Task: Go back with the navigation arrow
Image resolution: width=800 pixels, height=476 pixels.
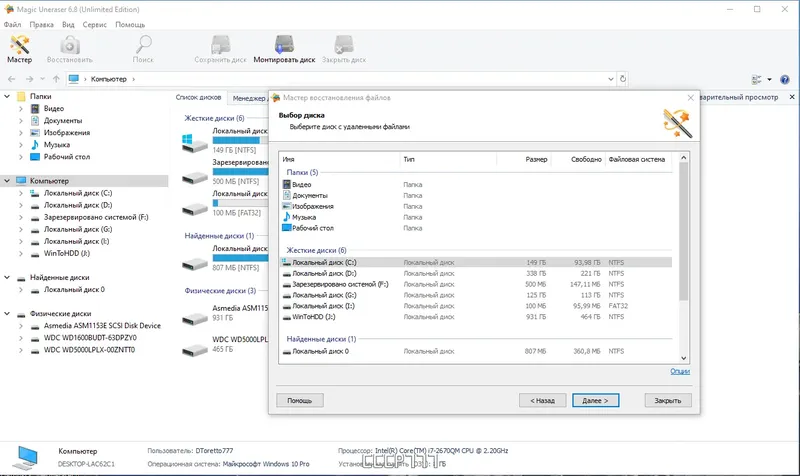Action: pyautogui.click(x=12, y=79)
